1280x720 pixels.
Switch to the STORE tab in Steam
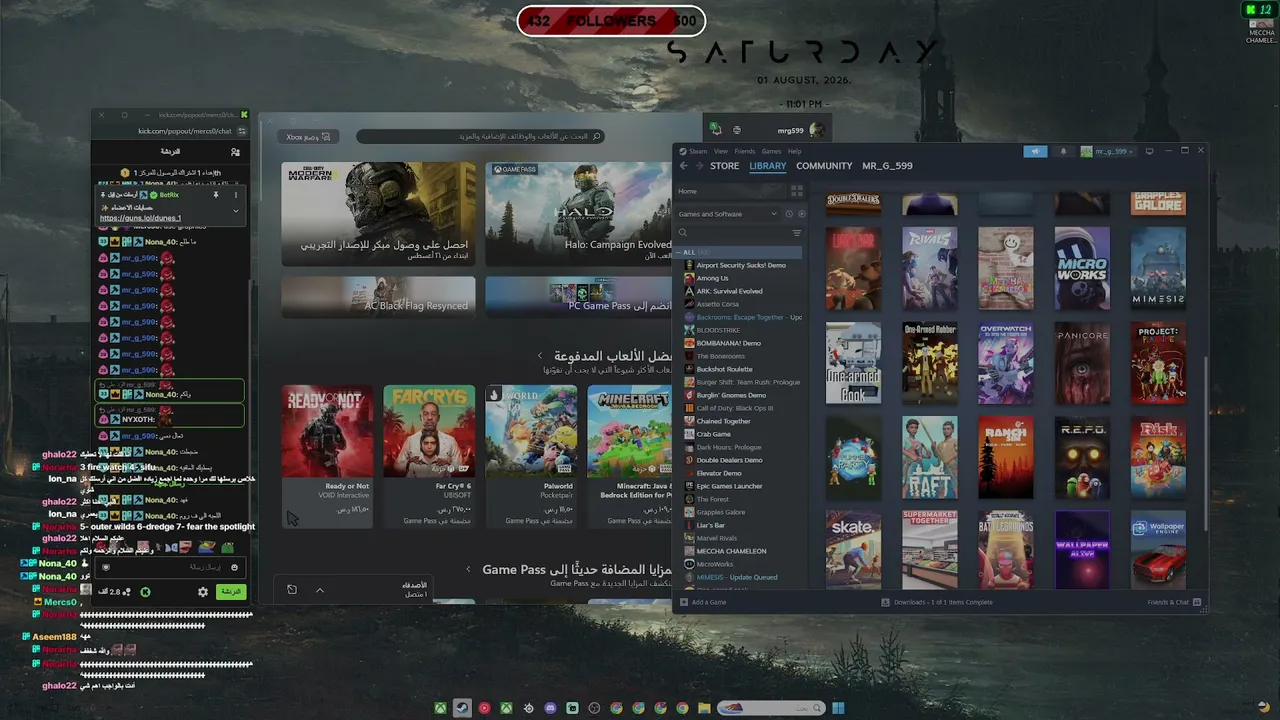pos(725,166)
